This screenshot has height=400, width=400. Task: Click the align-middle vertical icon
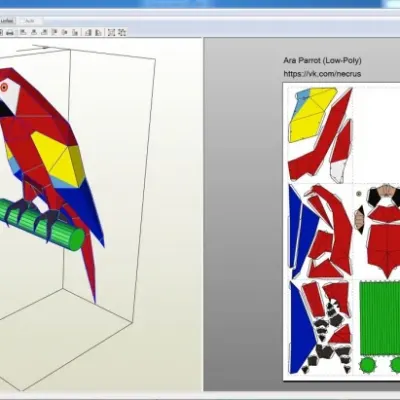(65, 32)
